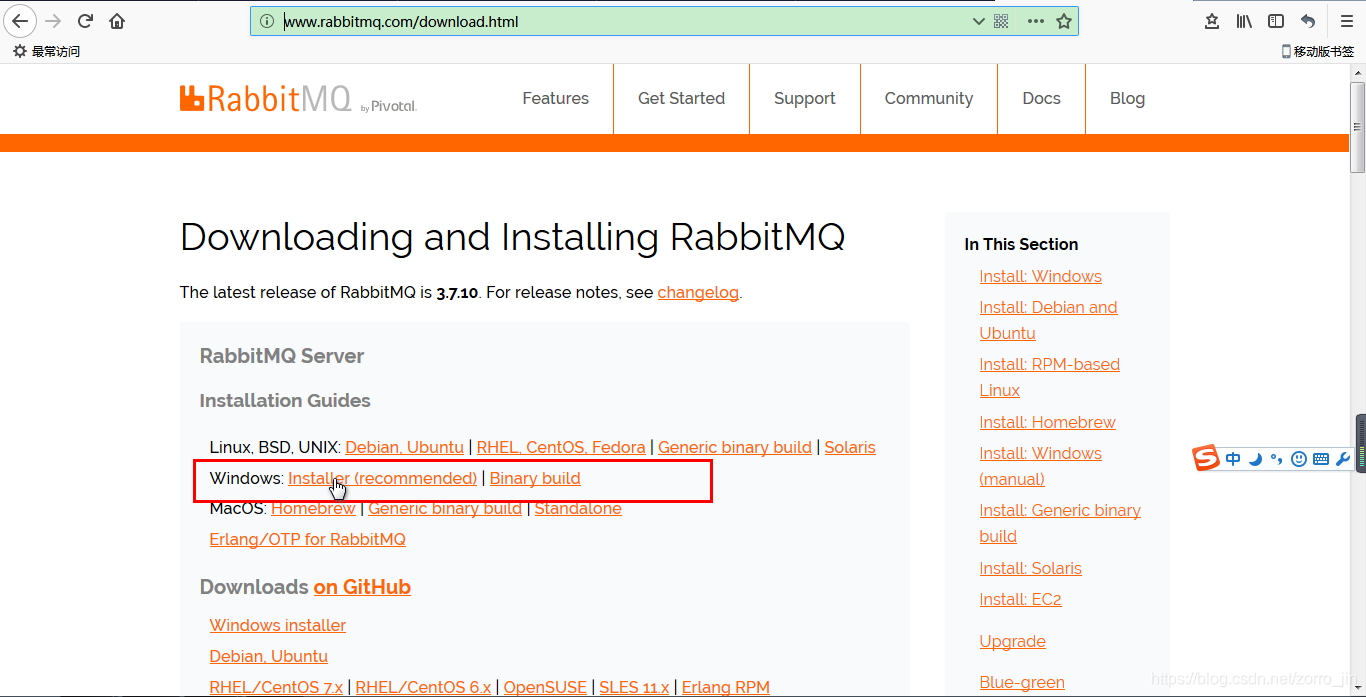The image size is (1366, 697).
Task: Open Sogou emoji smiley icon
Action: pos(1299,459)
